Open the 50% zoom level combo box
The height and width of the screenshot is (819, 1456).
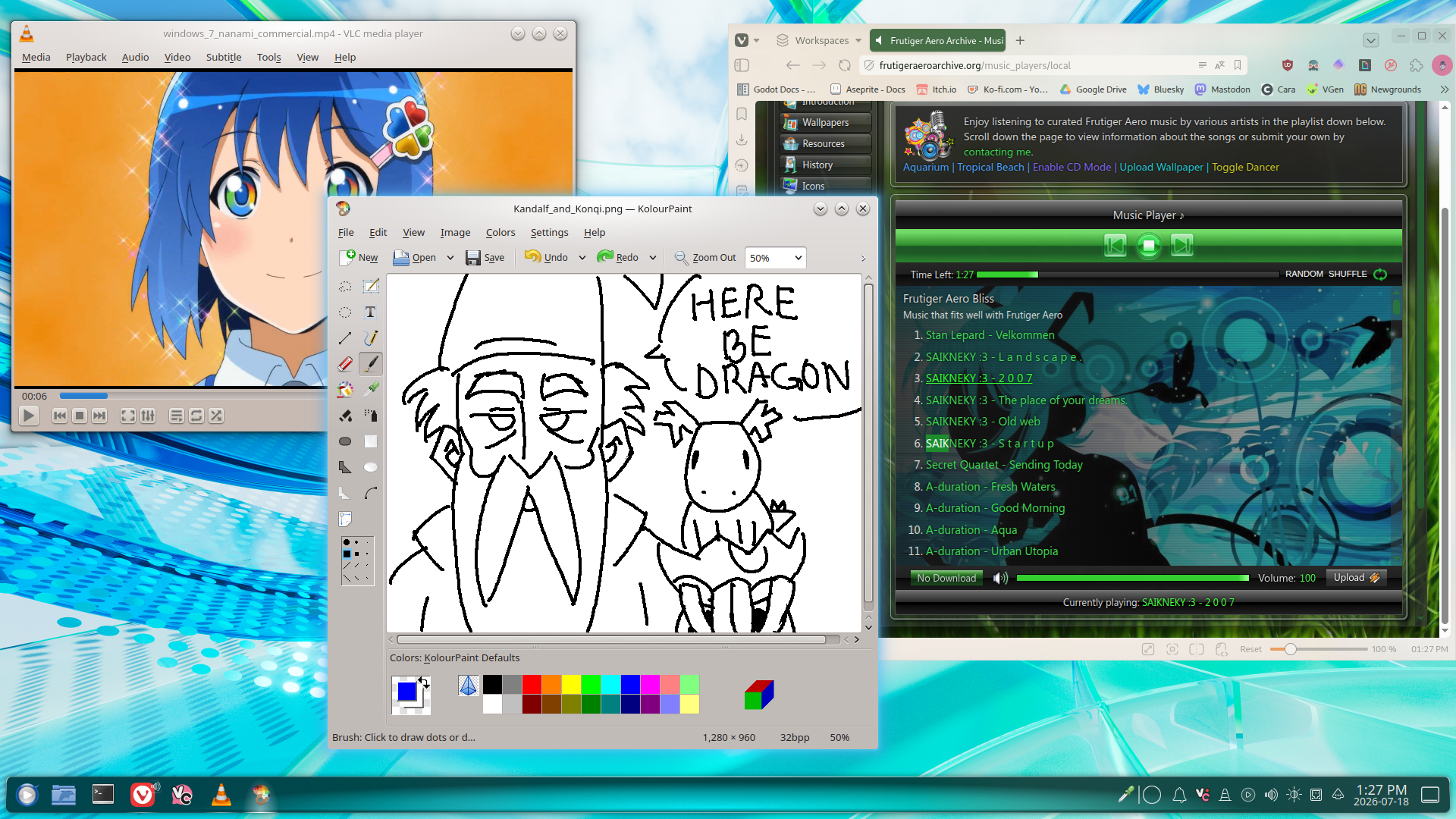(775, 258)
